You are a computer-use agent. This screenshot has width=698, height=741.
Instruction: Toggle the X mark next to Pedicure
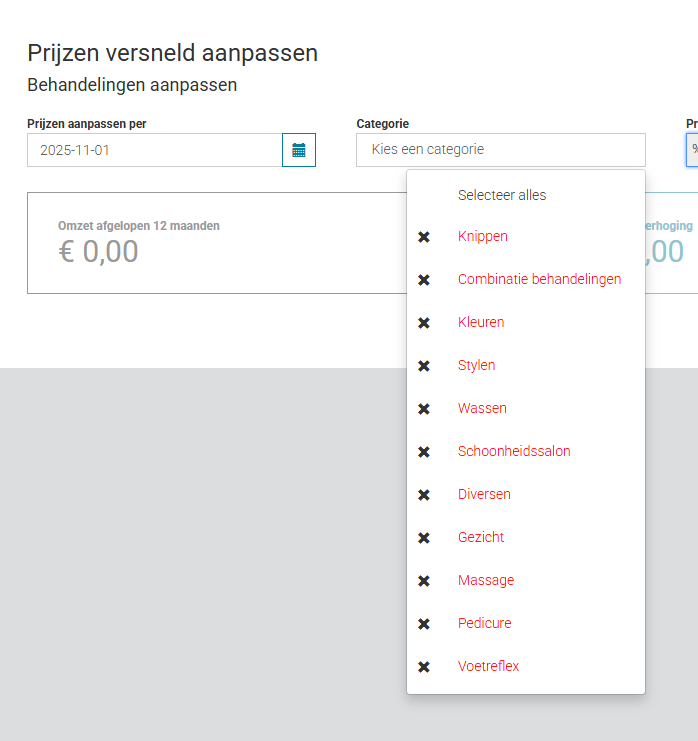click(x=424, y=624)
